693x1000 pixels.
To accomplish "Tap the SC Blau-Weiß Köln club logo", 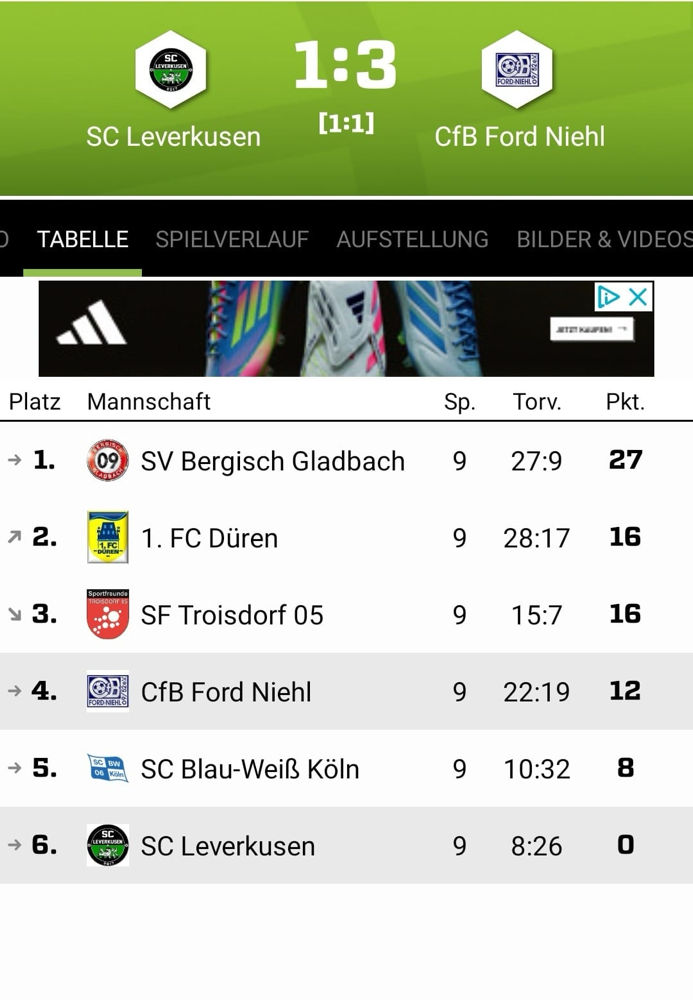I will 108,768.
